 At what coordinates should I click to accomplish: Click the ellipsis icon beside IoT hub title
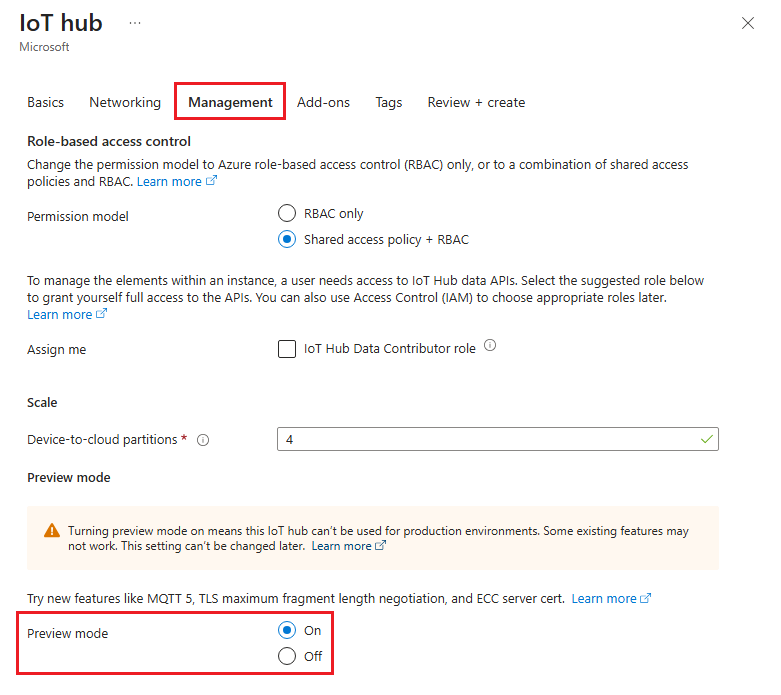[135, 23]
